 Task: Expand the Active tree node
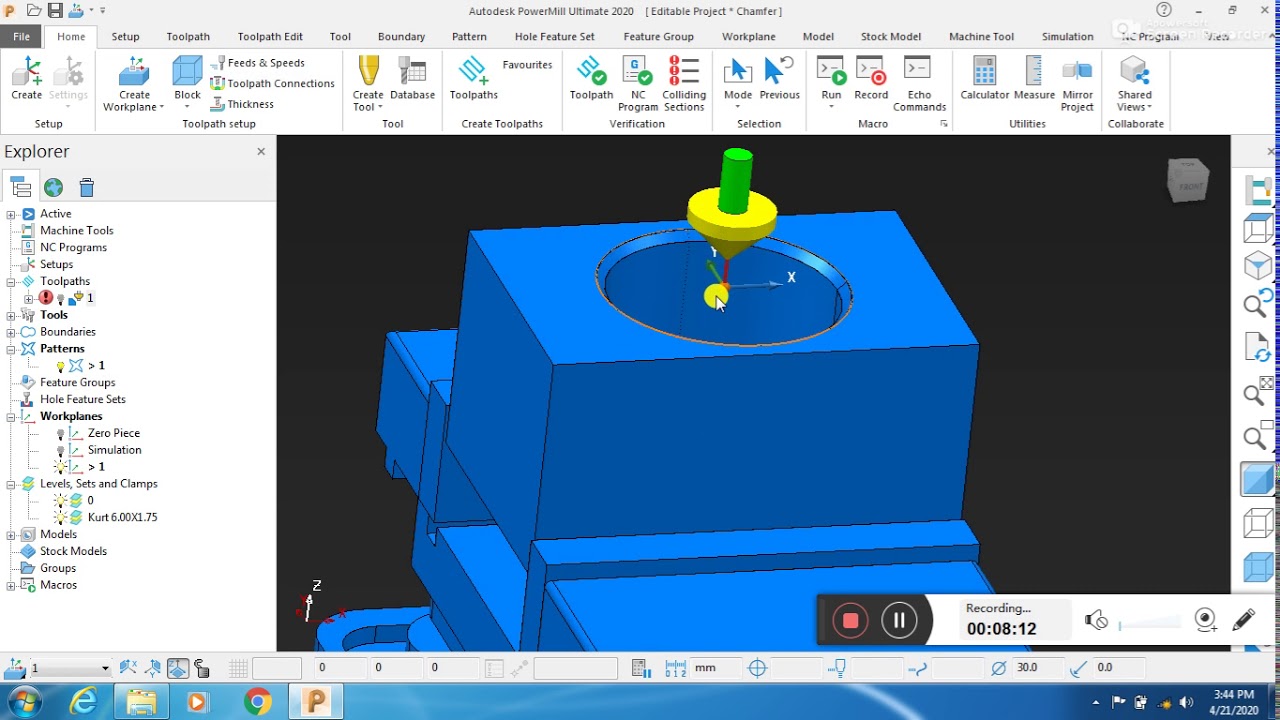click(11, 214)
